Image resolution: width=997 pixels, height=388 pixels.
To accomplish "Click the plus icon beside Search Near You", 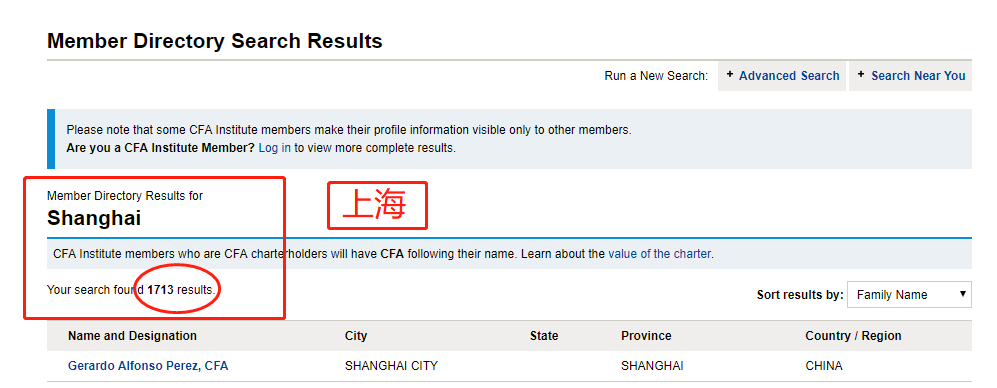I will point(861,74).
